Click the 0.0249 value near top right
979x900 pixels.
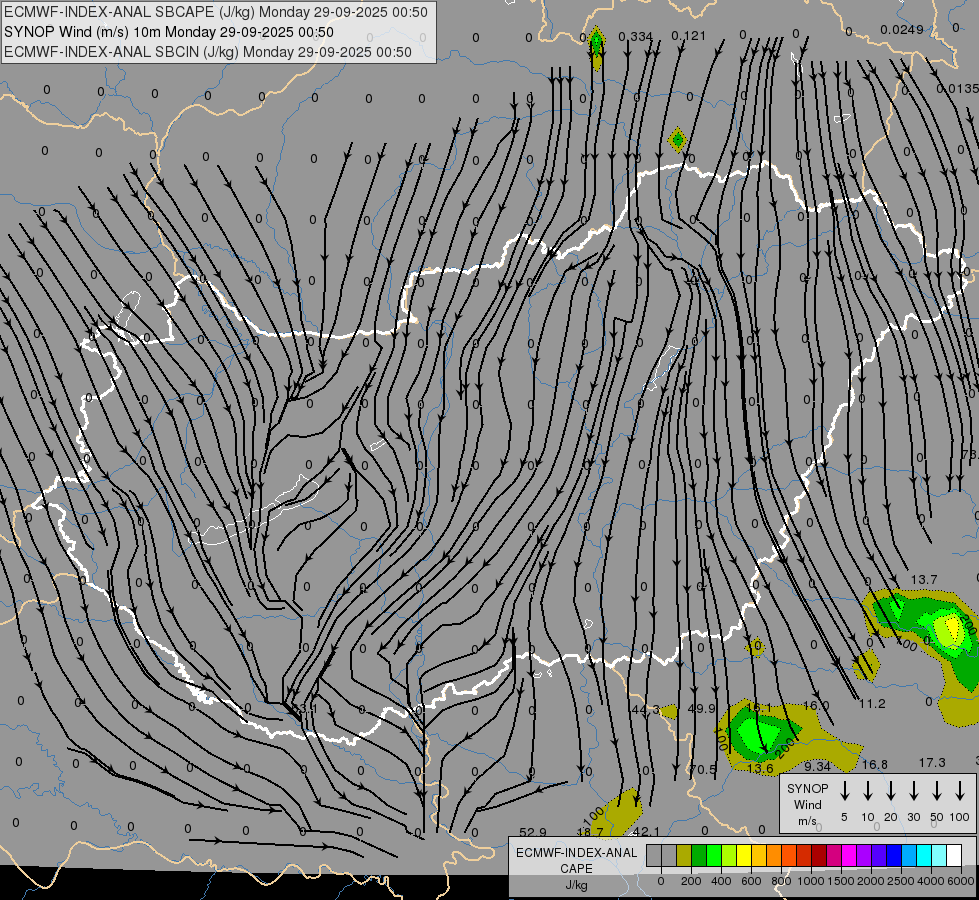pos(902,29)
